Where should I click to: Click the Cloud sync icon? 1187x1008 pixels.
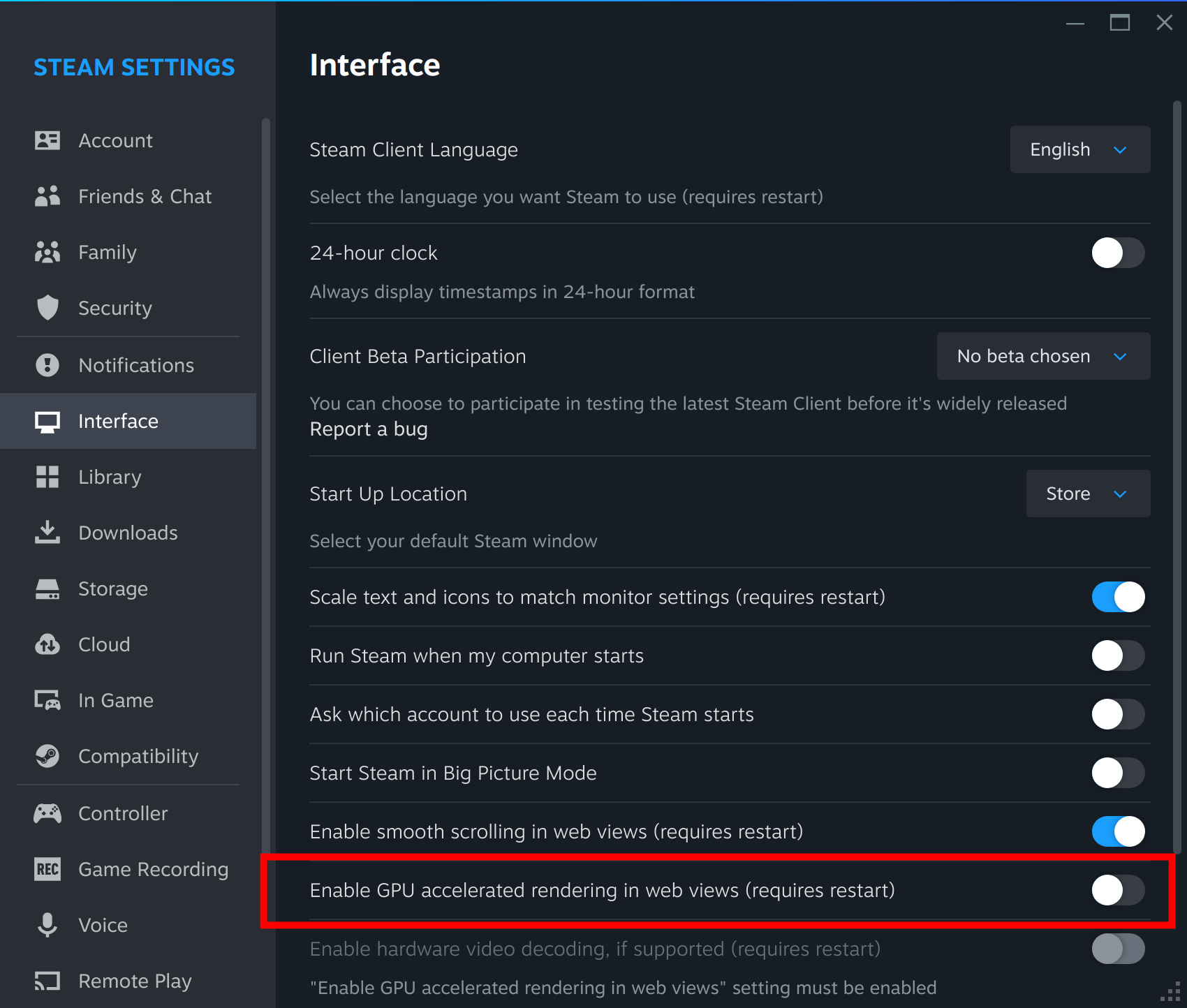(x=47, y=644)
